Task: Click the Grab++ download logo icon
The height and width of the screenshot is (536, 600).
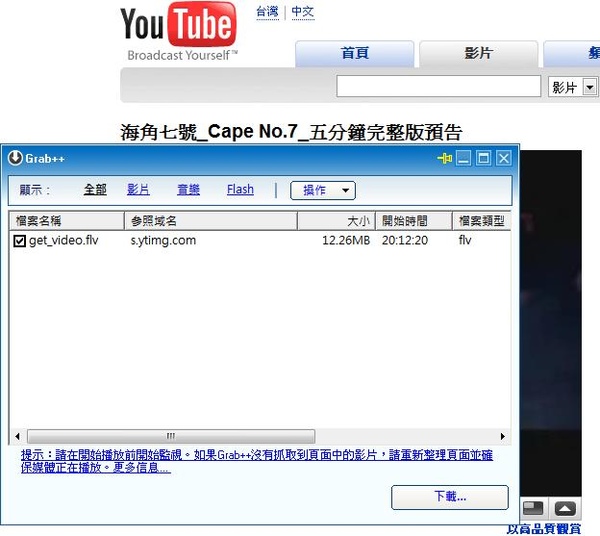Action: [15, 158]
